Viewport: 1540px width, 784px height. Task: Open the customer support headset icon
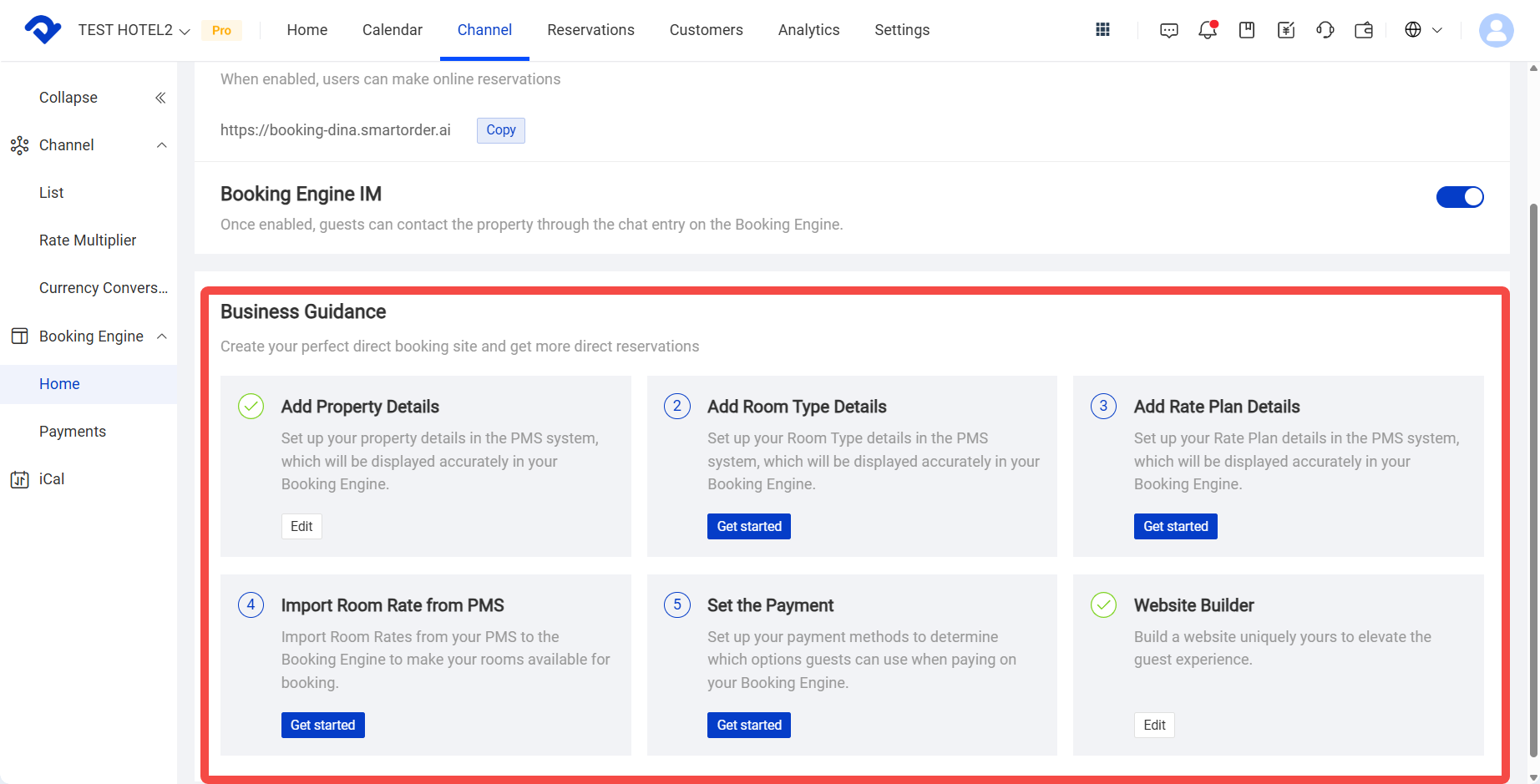[x=1325, y=30]
